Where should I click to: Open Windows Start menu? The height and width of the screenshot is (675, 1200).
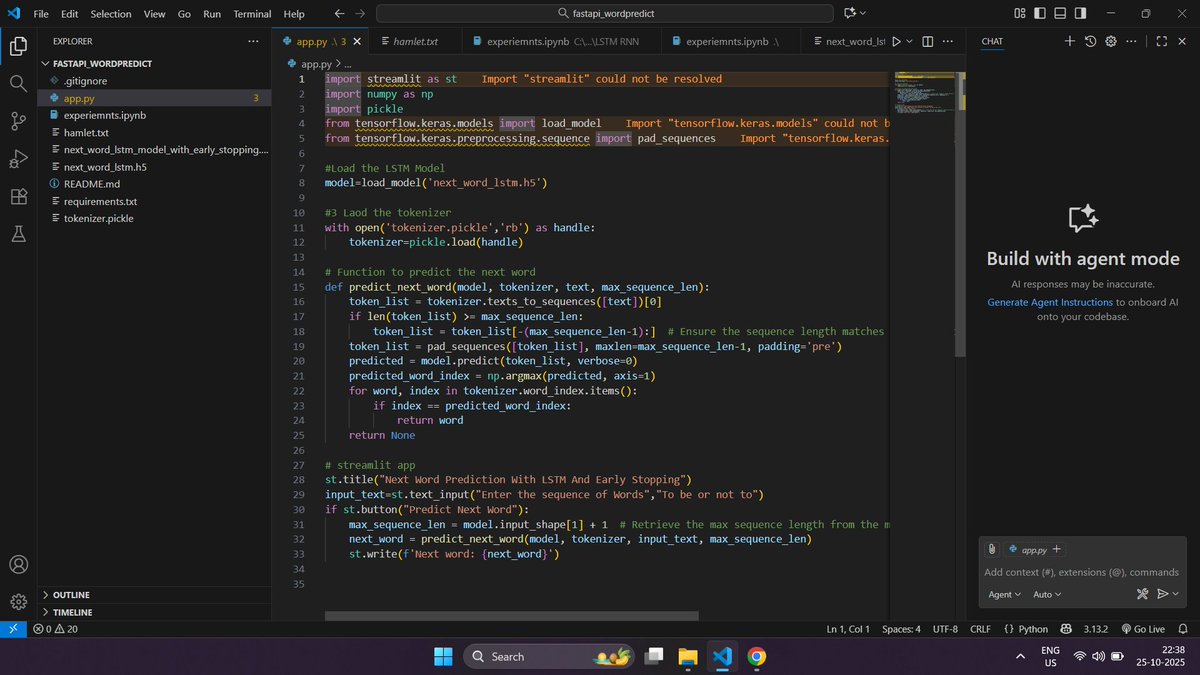click(x=442, y=656)
